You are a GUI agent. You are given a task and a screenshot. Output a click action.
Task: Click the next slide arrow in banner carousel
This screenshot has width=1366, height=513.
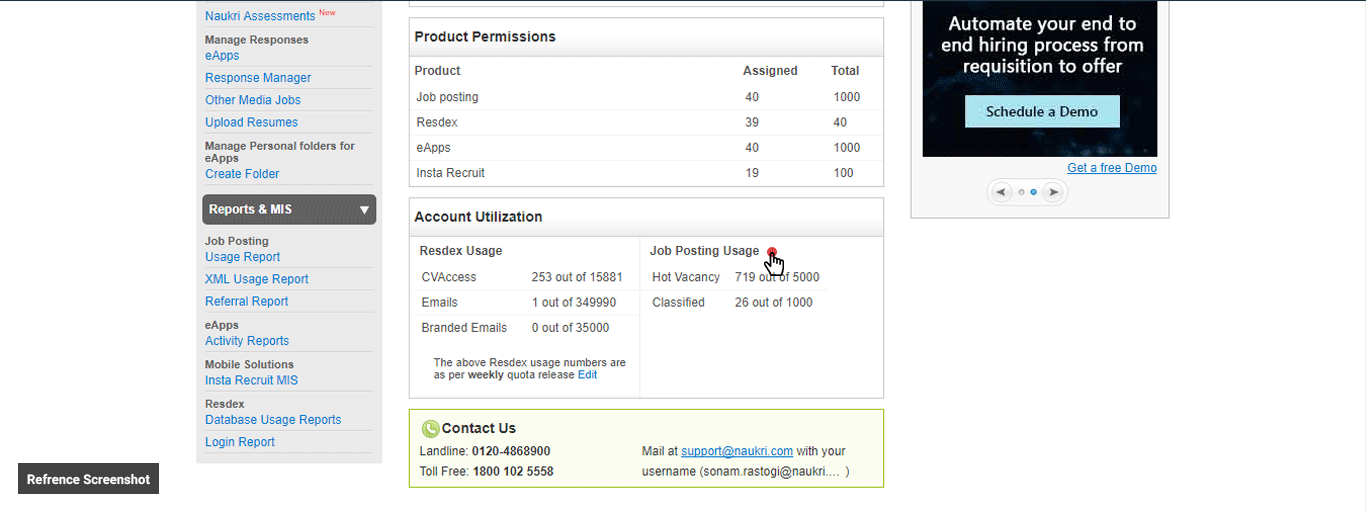pyautogui.click(x=1052, y=192)
